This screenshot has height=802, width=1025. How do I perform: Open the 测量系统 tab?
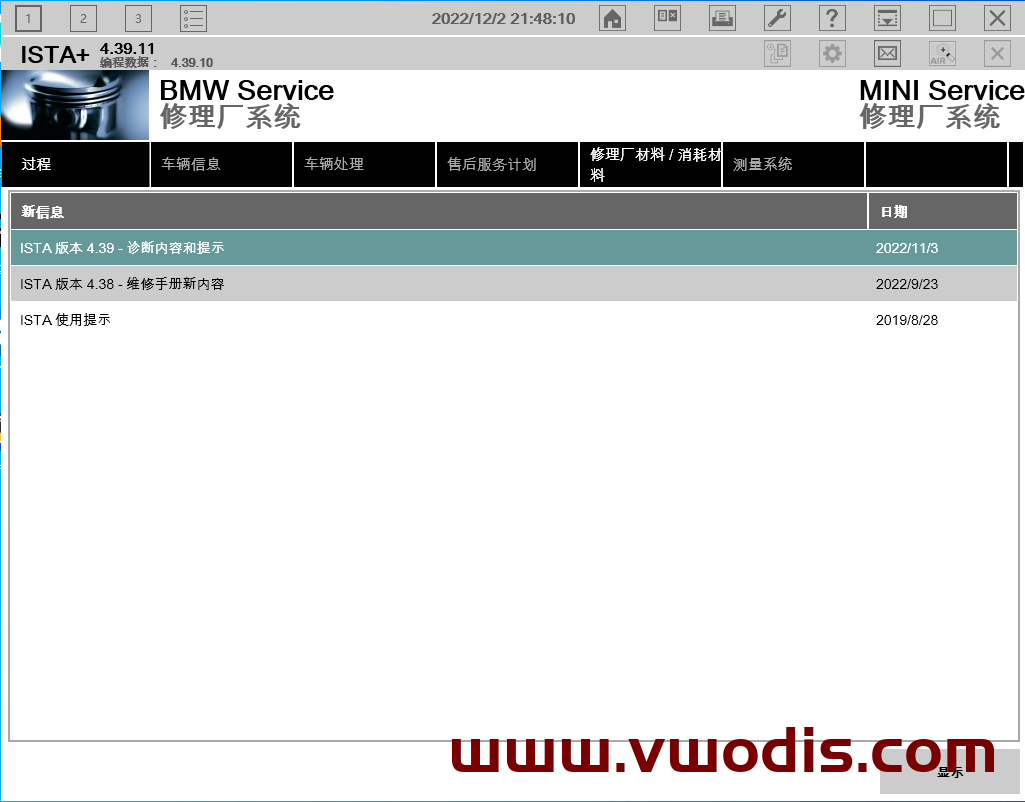[793, 163]
